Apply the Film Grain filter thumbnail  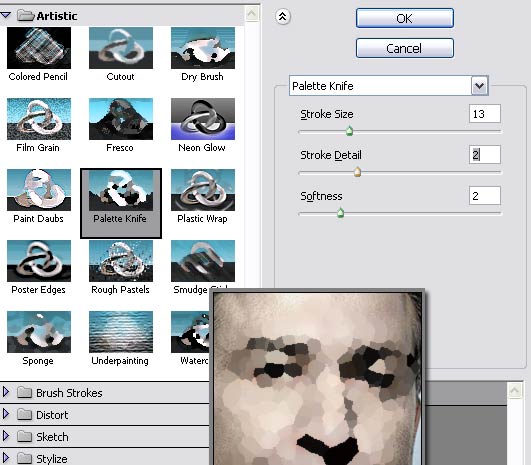(x=39, y=119)
